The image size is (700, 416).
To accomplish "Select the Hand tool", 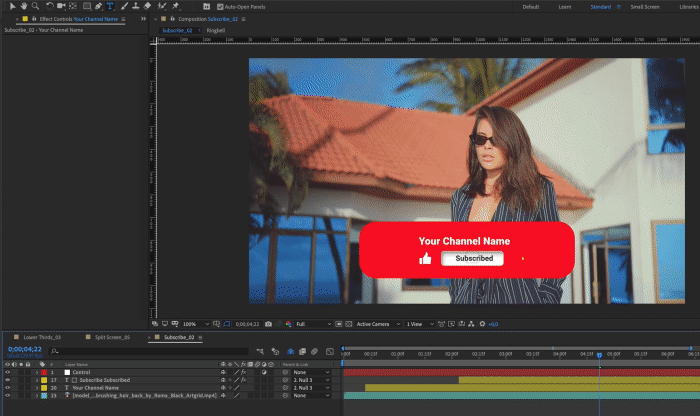I will click(x=24, y=6).
